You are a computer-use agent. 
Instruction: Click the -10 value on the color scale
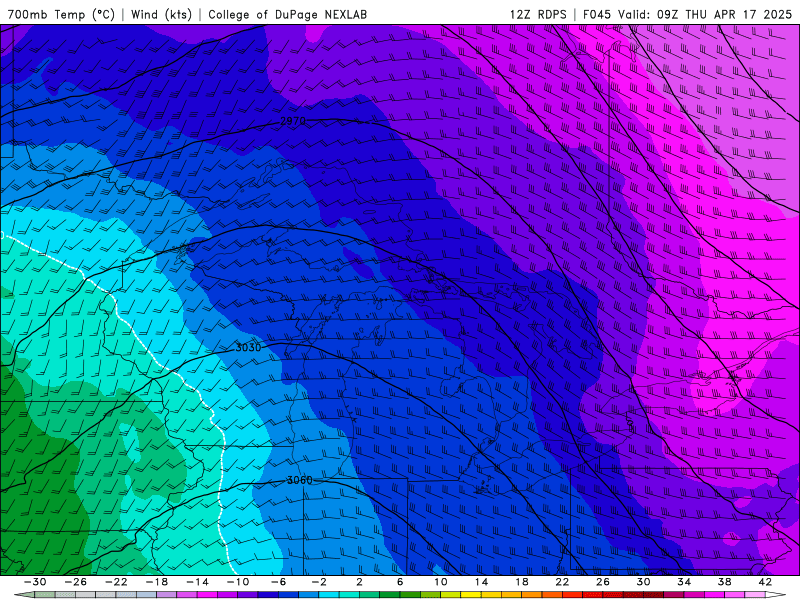(238, 582)
